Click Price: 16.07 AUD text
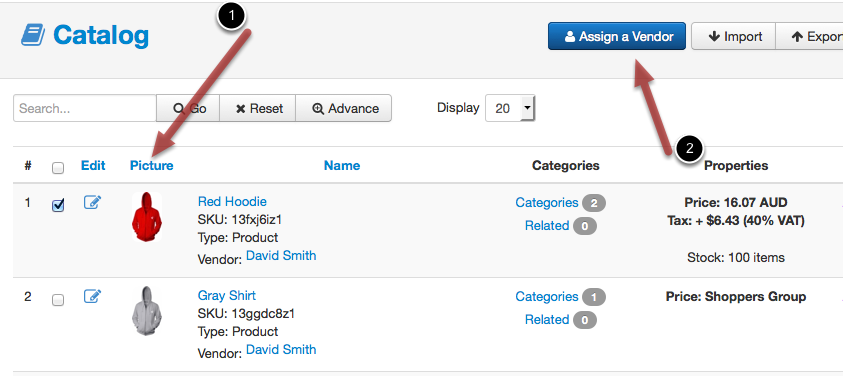 click(735, 203)
